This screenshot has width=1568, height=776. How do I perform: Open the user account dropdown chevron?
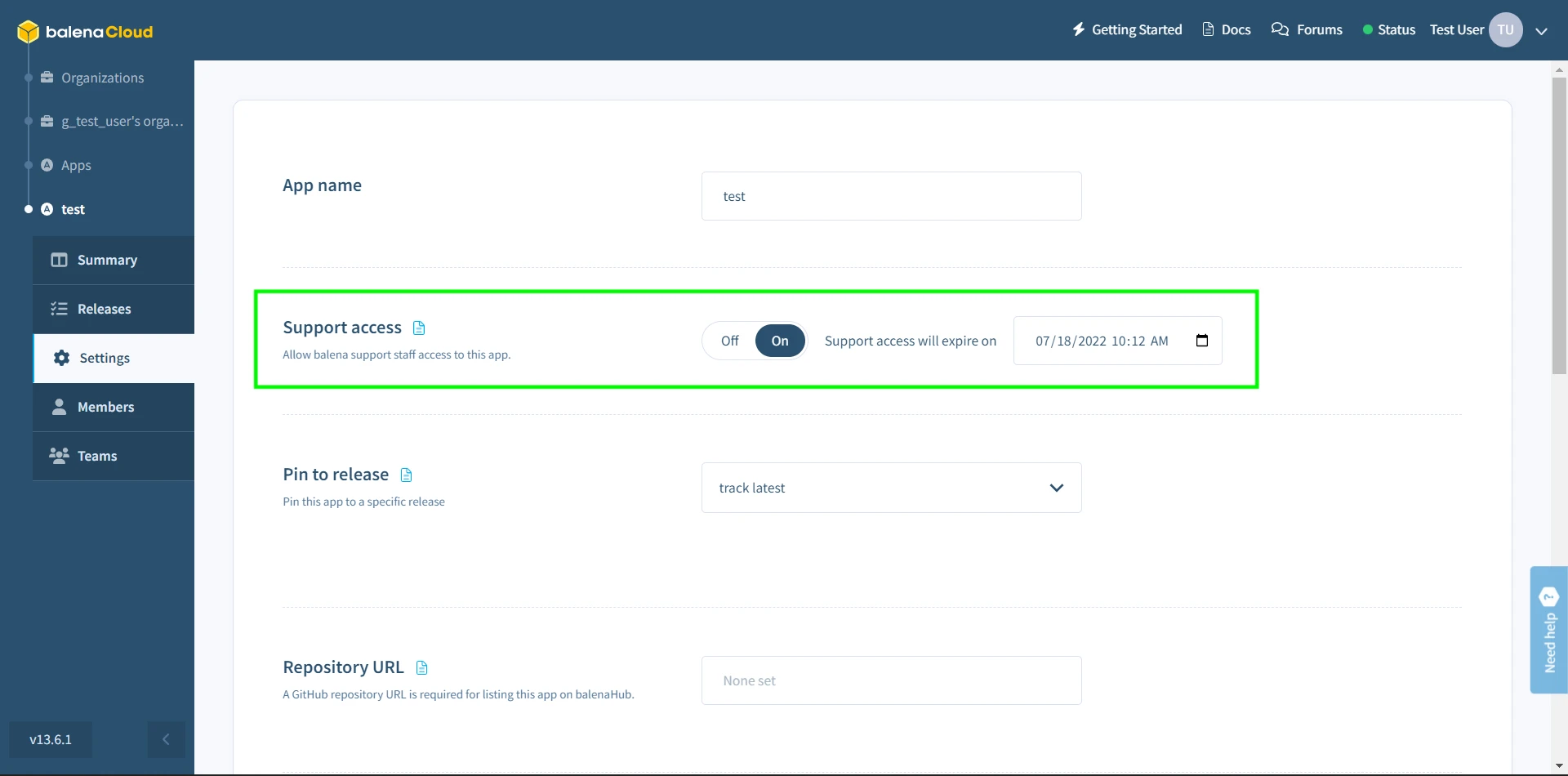pyautogui.click(x=1542, y=30)
